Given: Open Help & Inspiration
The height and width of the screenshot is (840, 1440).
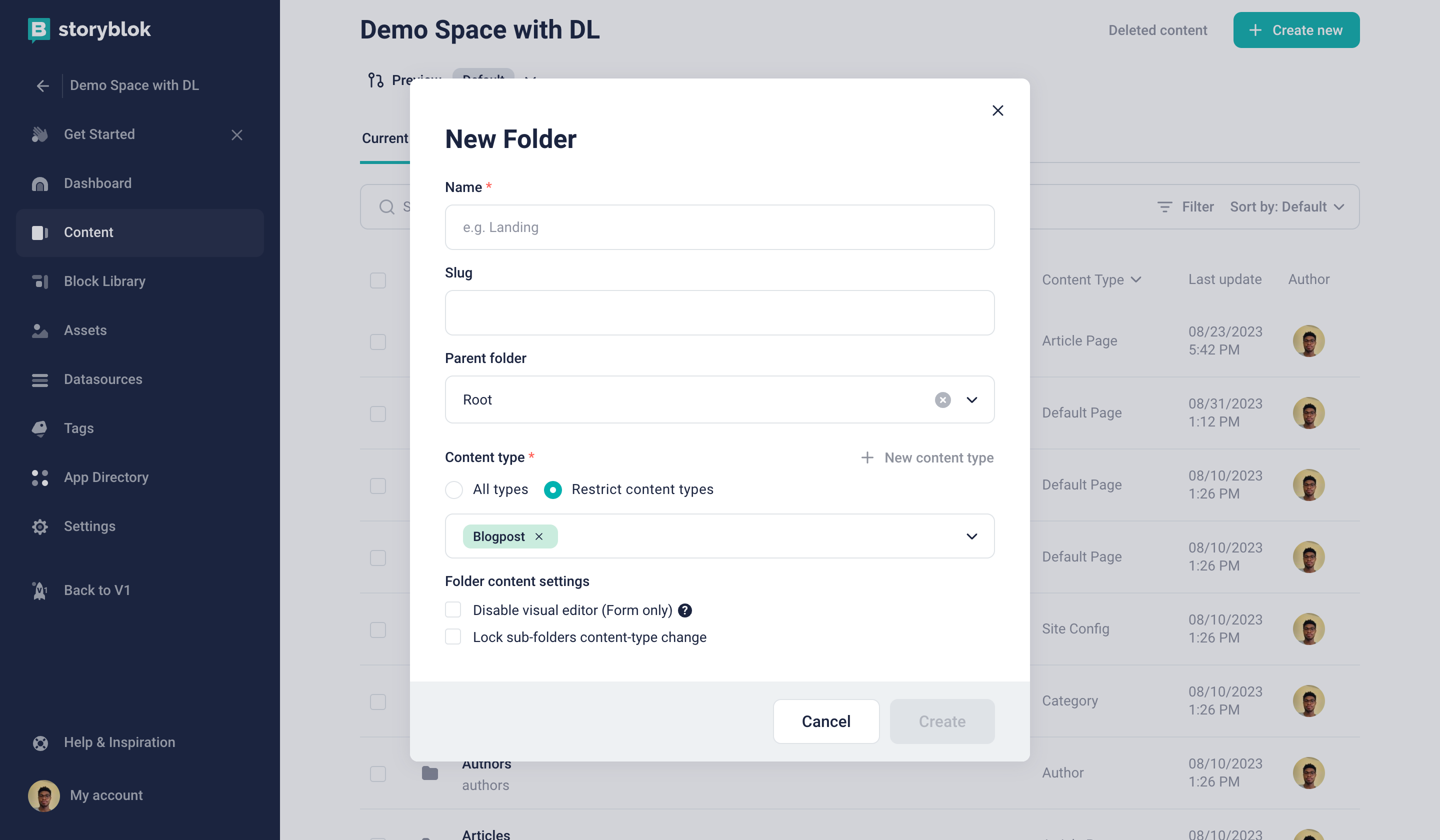Looking at the screenshot, I should coord(119,741).
